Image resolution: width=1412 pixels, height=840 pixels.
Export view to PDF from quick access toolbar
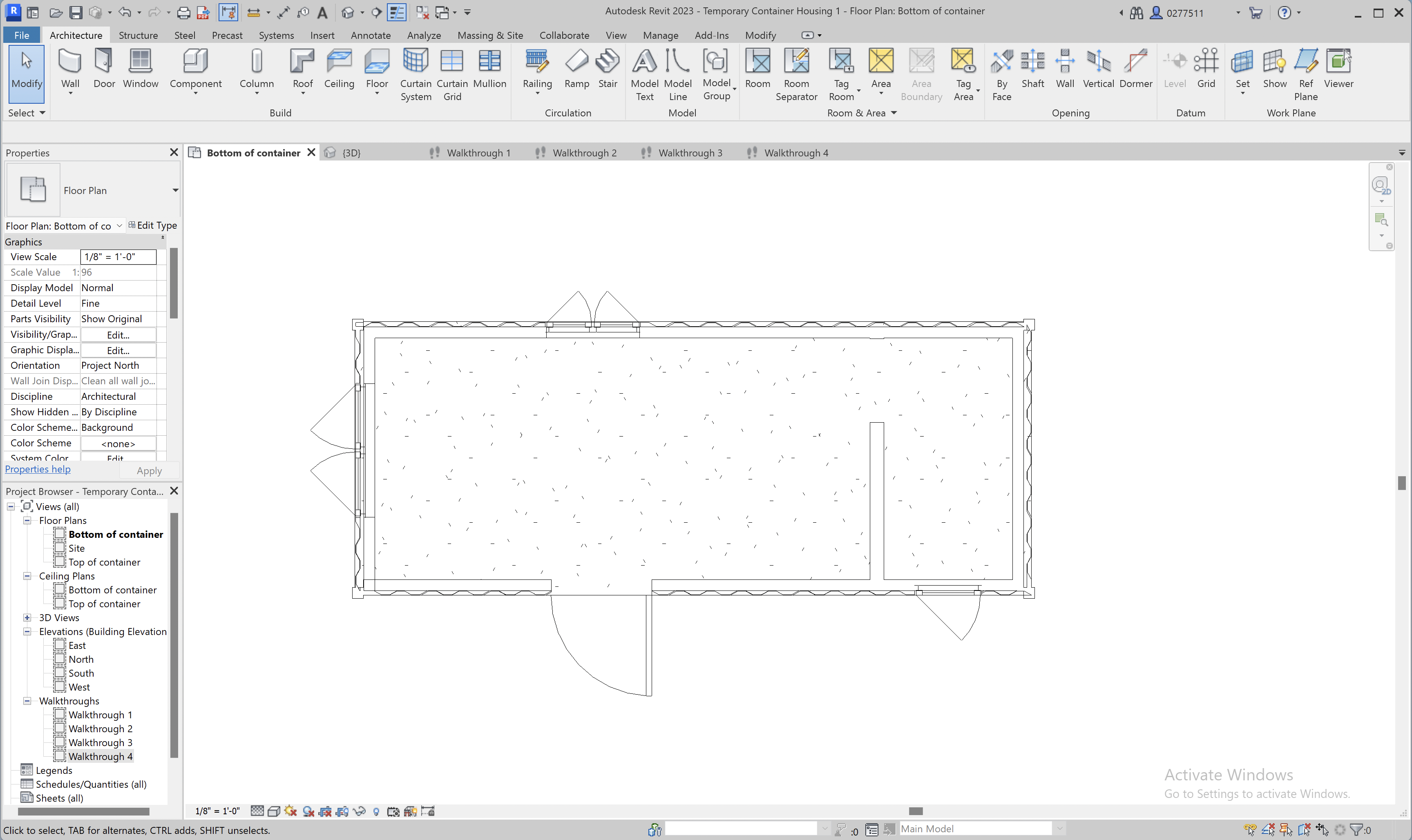pyautogui.click(x=203, y=12)
